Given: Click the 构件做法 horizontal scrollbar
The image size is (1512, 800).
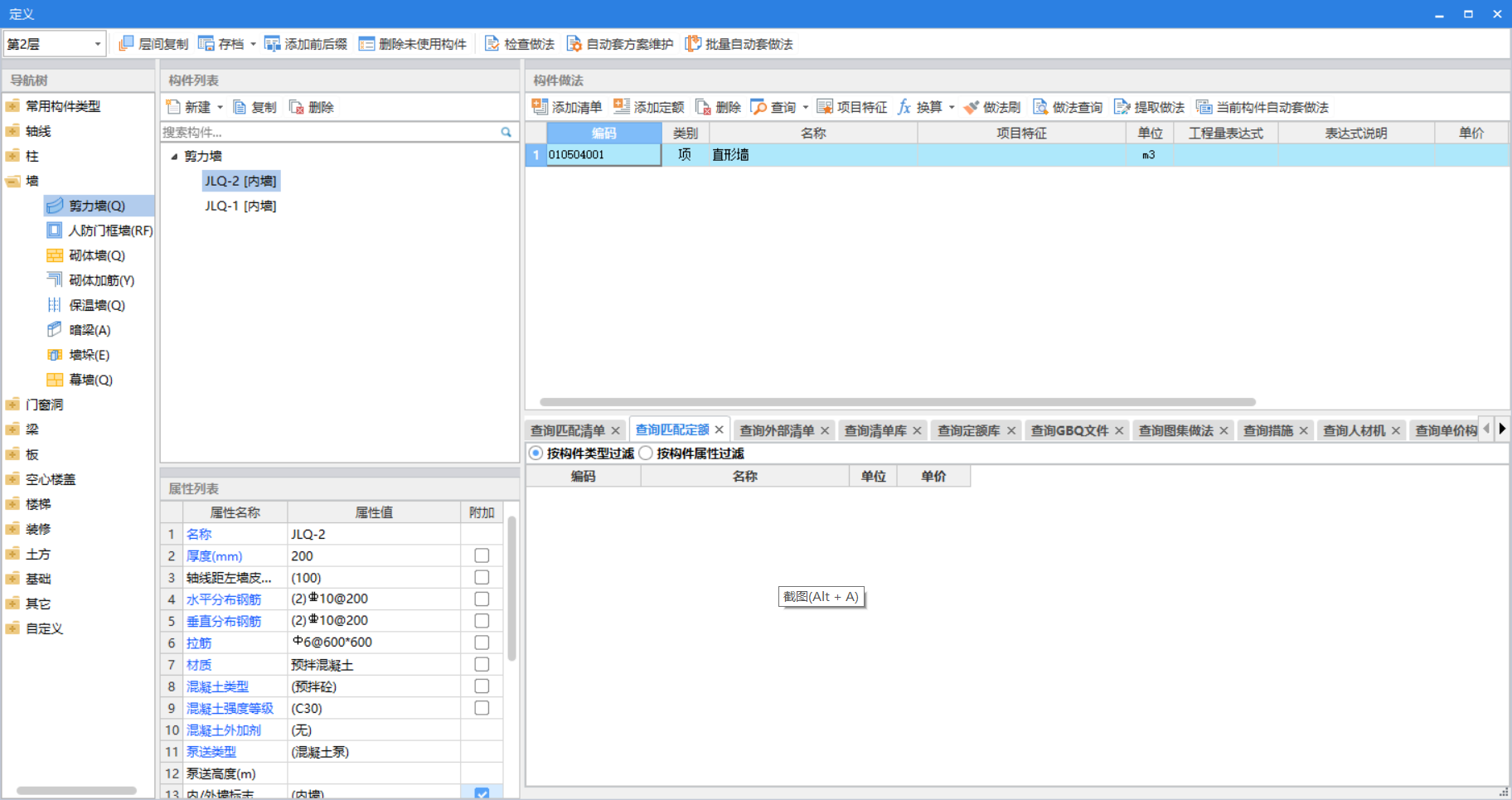Looking at the screenshot, I should [898, 402].
